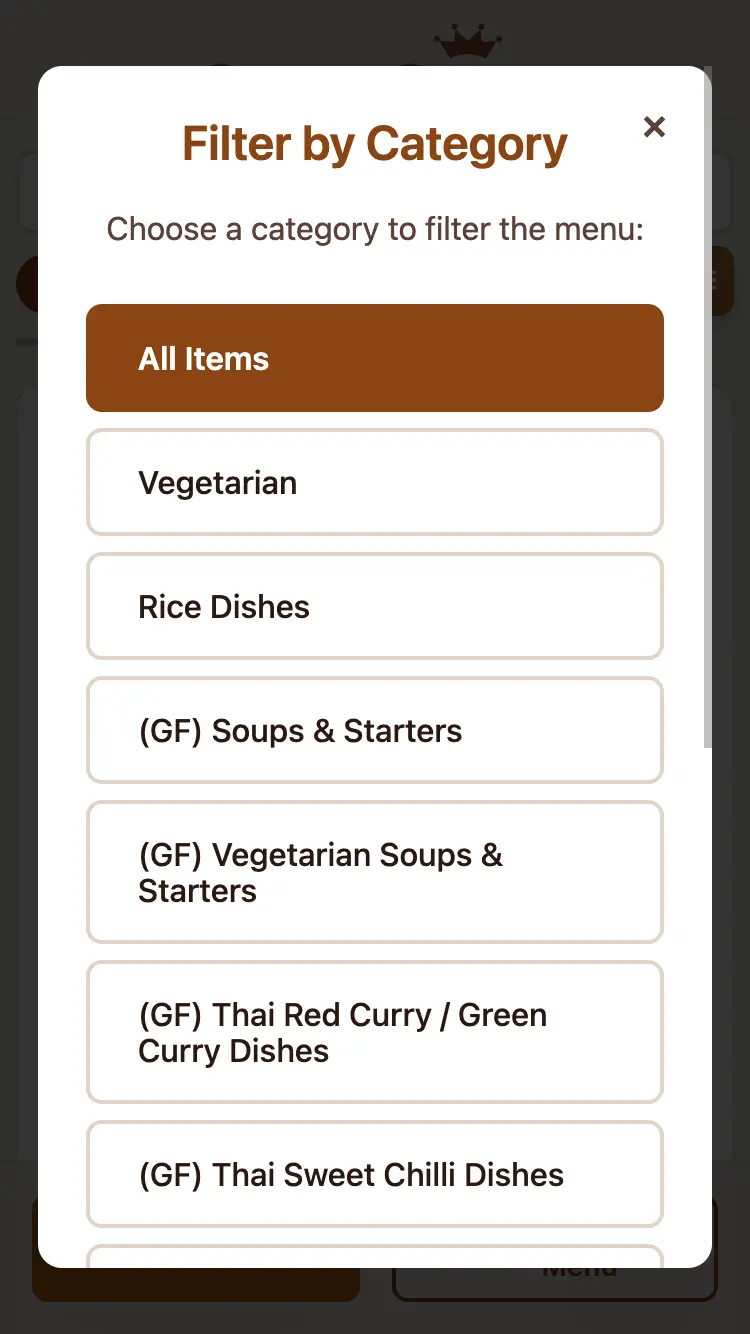
Task: Select the All Items category
Action: tap(375, 358)
